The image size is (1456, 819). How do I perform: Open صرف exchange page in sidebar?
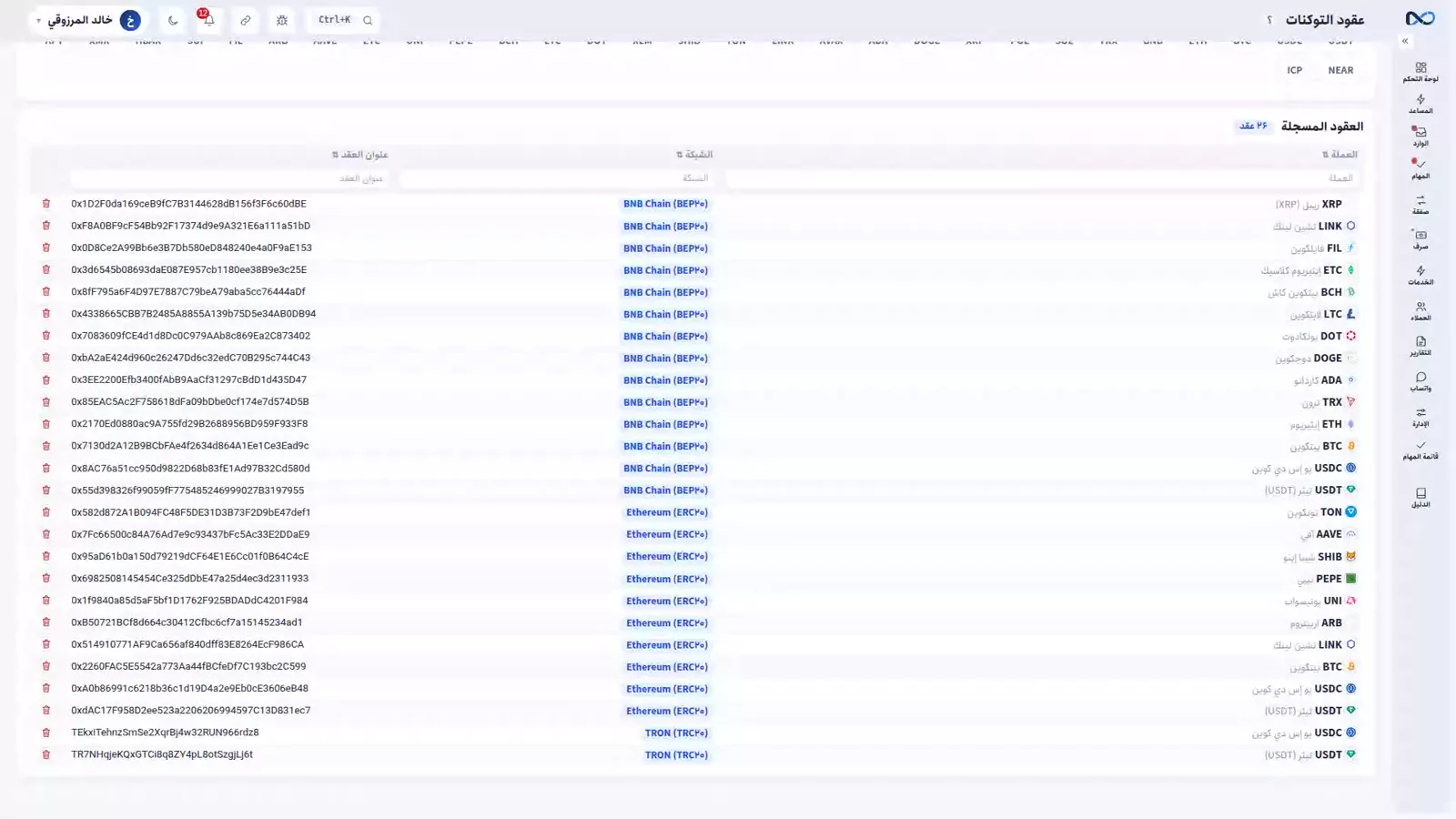pyautogui.click(x=1421, y=239)
